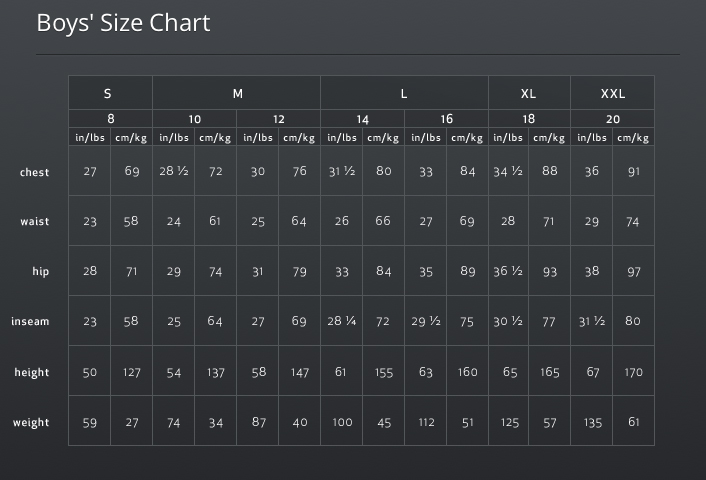Click the 28 ¼ inseam value for size 14

pos(342,321)
